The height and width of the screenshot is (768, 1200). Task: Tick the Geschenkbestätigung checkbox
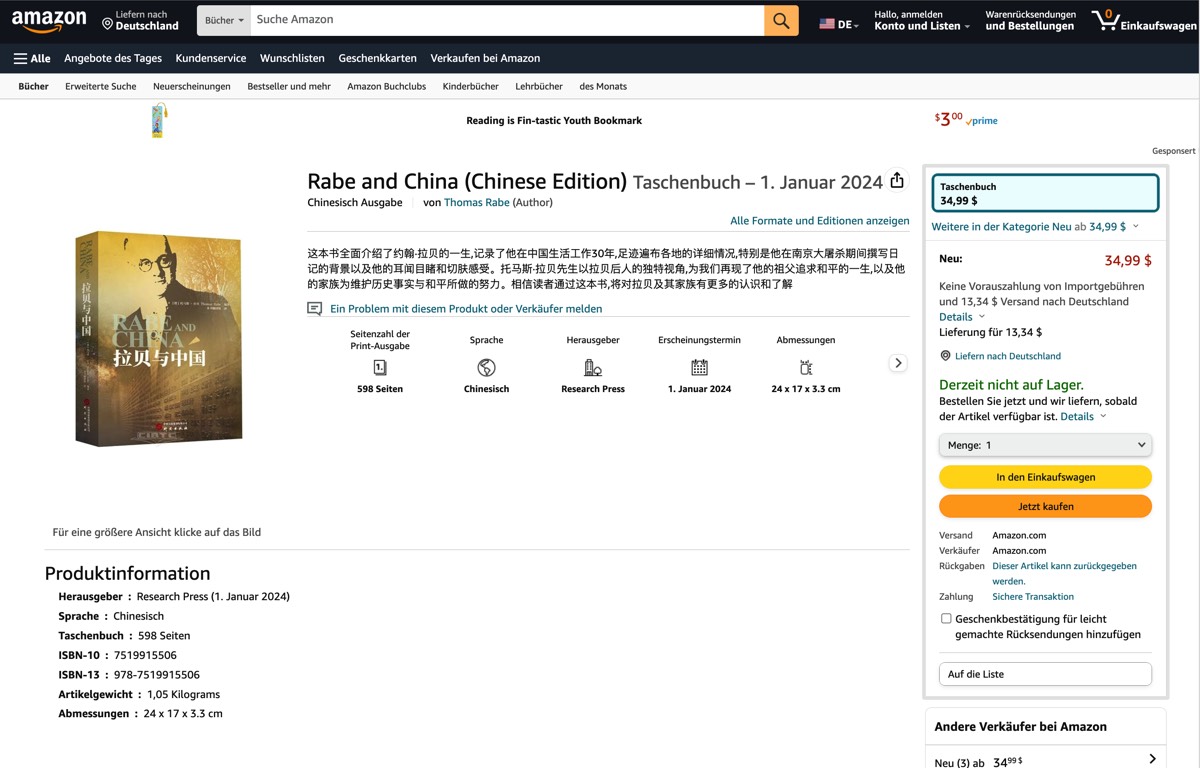pos(946,619)
